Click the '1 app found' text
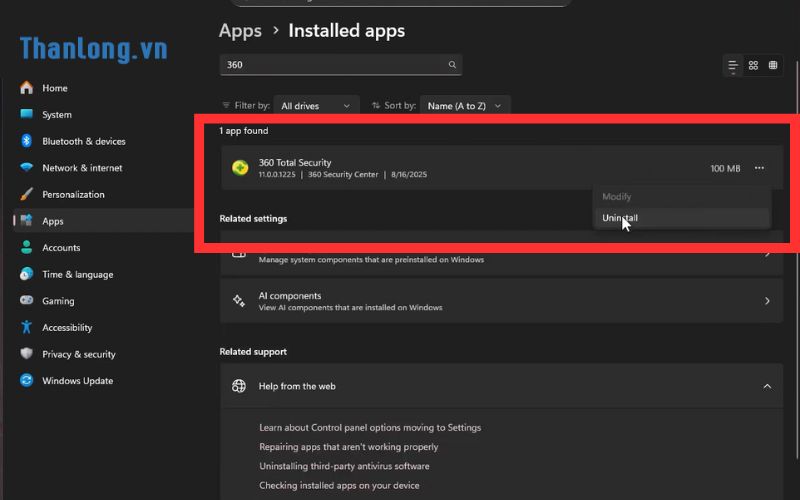 coord(243,131)
